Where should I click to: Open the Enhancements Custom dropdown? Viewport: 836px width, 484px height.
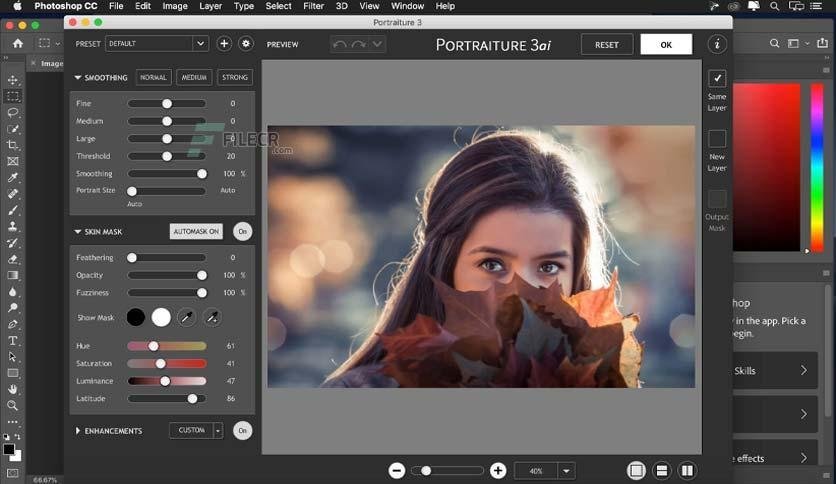click(x=218, y=431)
